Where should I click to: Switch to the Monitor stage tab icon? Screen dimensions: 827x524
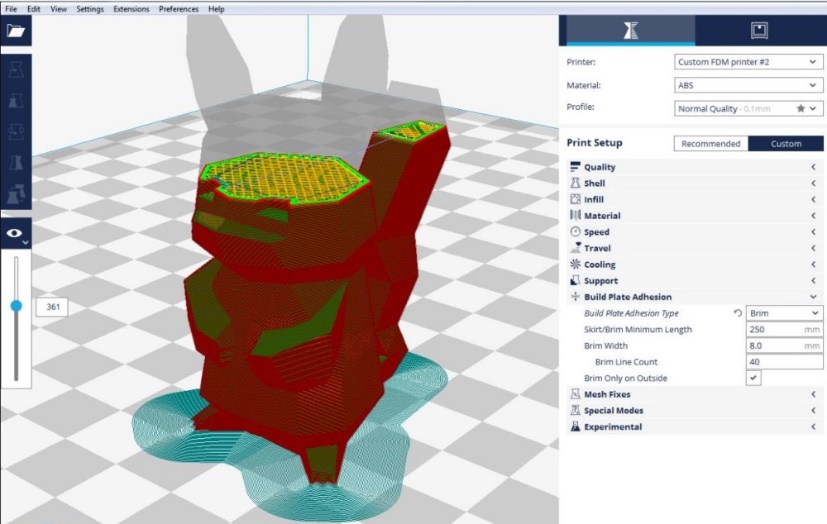click(x=759, y=30)
